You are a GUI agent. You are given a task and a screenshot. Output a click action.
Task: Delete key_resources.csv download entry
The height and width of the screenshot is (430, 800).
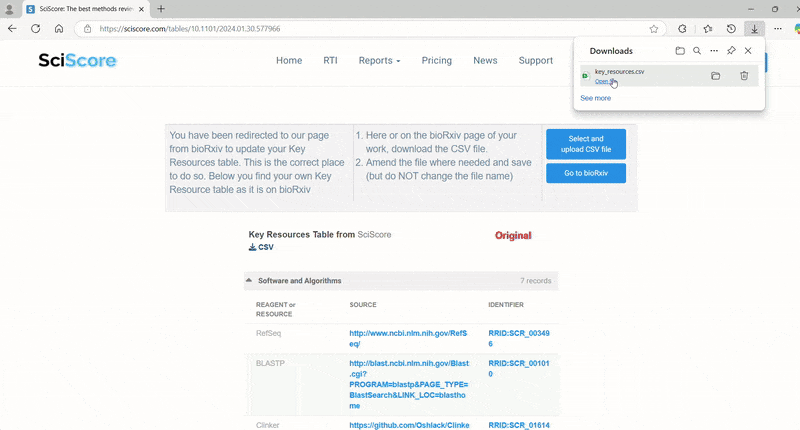[x=744, y=76]
